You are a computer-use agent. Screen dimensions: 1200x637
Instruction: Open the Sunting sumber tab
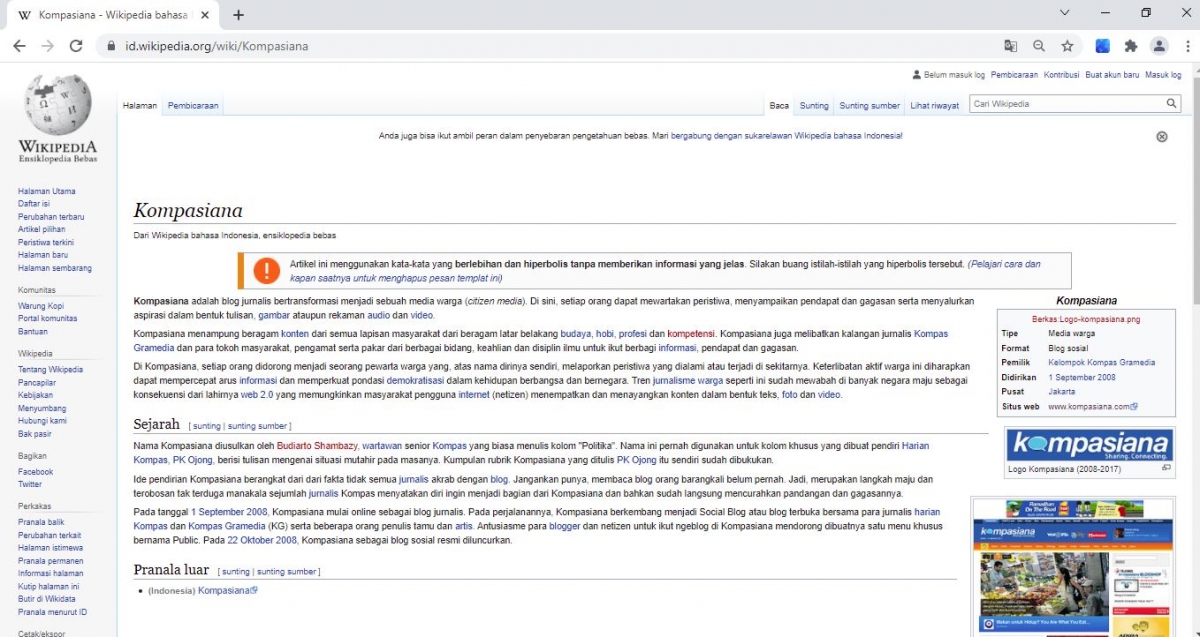(869, 105)
